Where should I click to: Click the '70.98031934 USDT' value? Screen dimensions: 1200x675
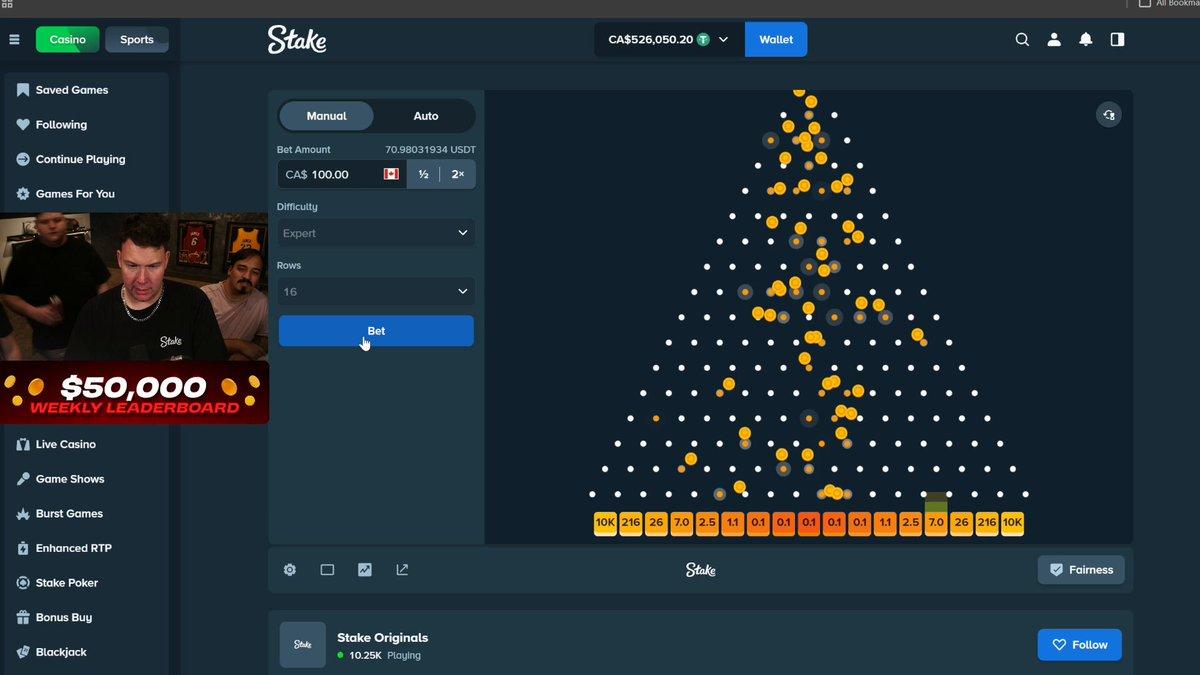(430, 150)
